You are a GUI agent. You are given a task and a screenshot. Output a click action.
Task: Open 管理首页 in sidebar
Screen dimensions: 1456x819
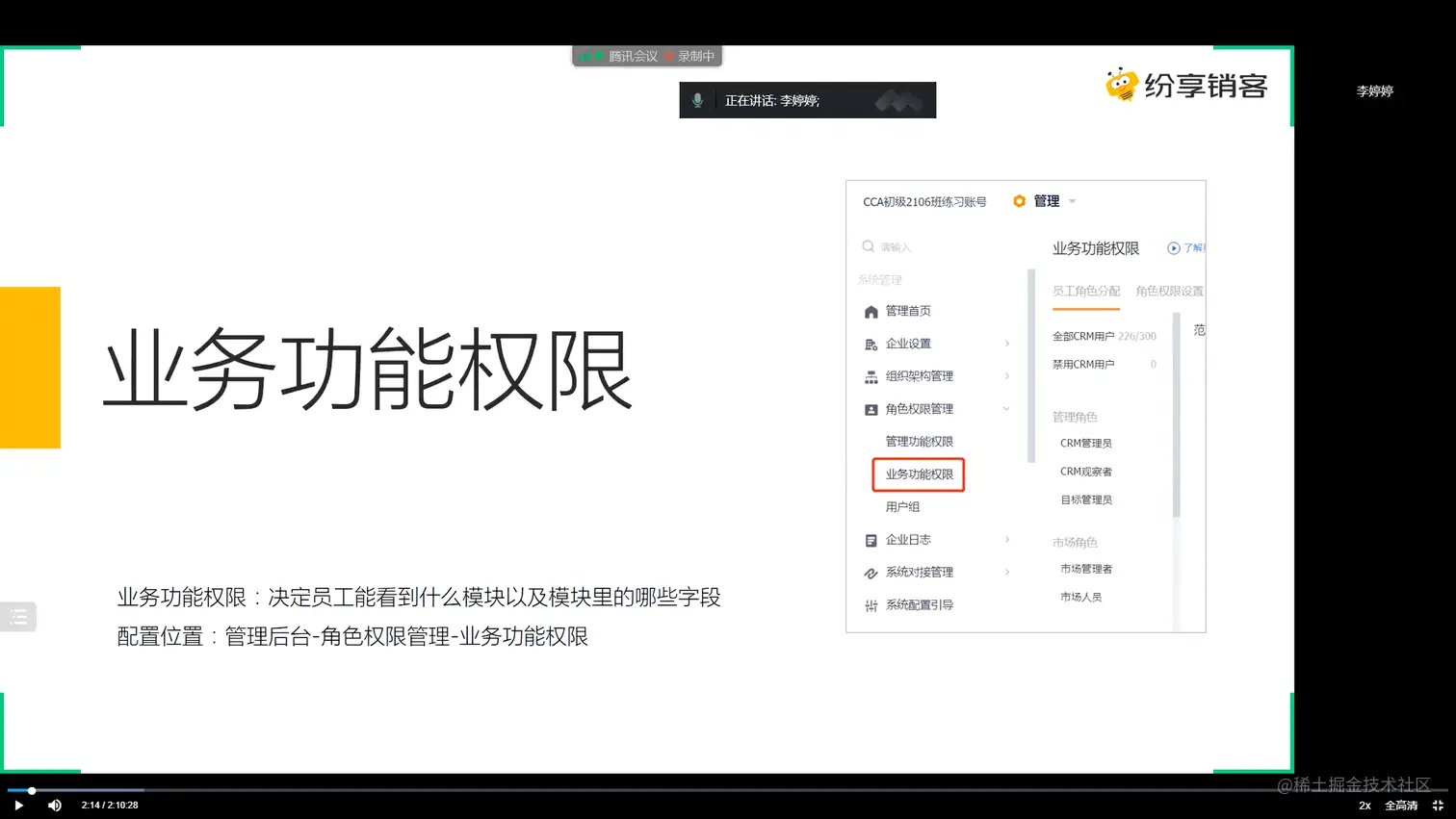pyautogui.click(x=908, y=311)
